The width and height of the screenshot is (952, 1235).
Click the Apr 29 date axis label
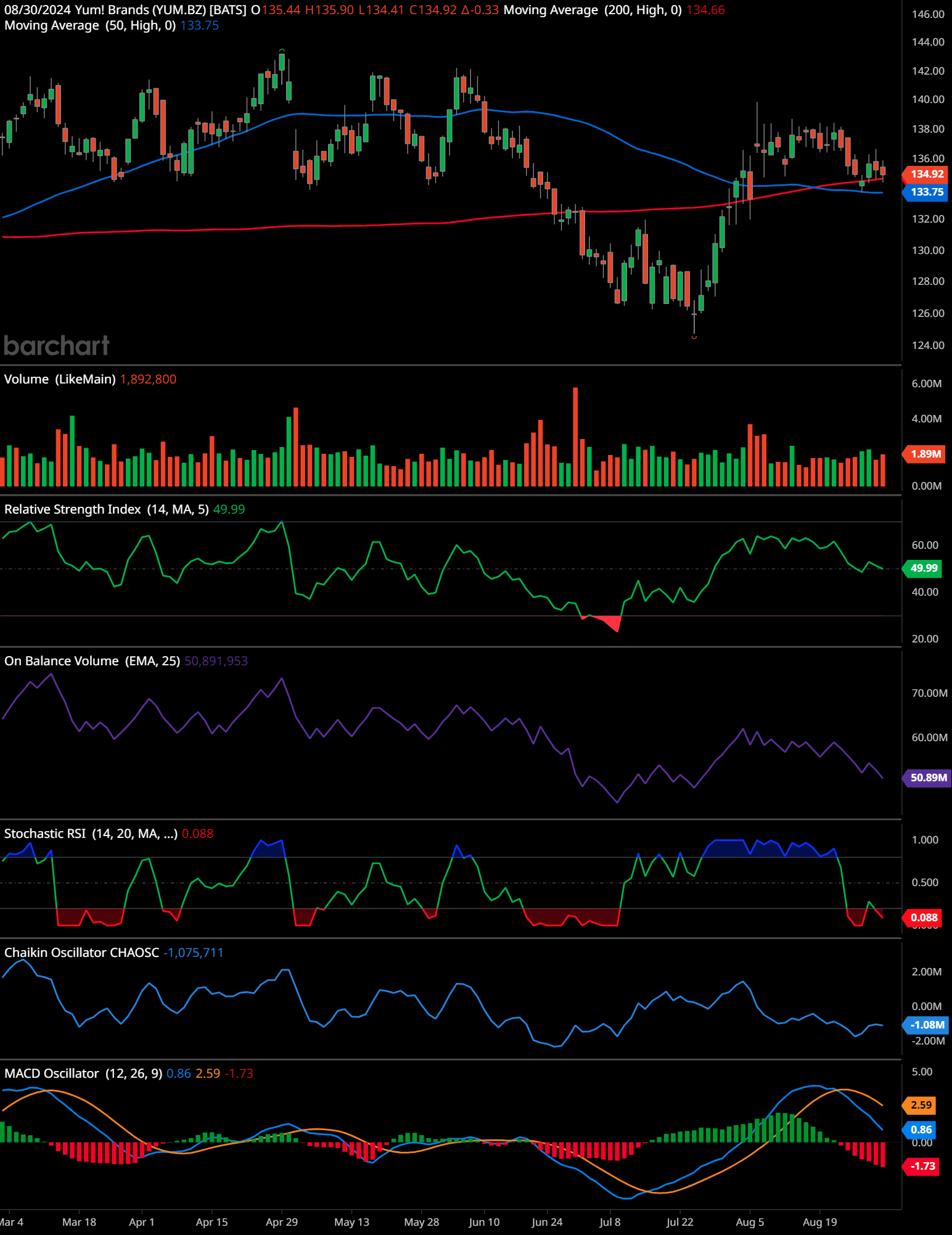click(x=282, y=1222)
